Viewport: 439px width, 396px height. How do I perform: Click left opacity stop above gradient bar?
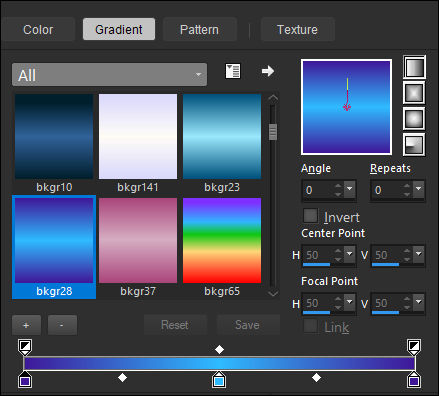(x=25, y=347)
